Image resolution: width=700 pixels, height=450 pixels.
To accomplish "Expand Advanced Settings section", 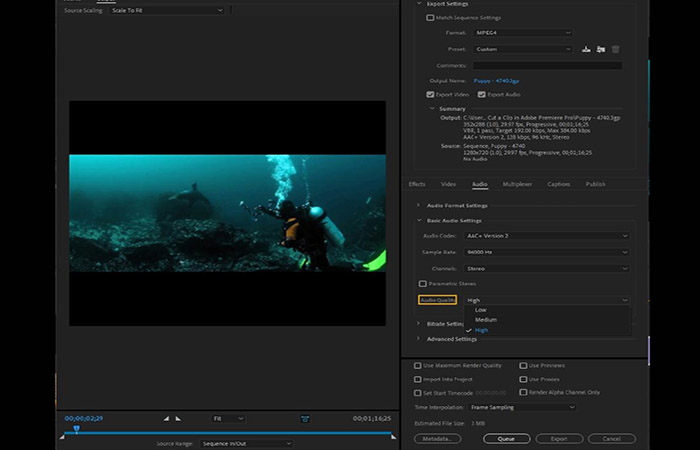I will [x=418, y=339].
